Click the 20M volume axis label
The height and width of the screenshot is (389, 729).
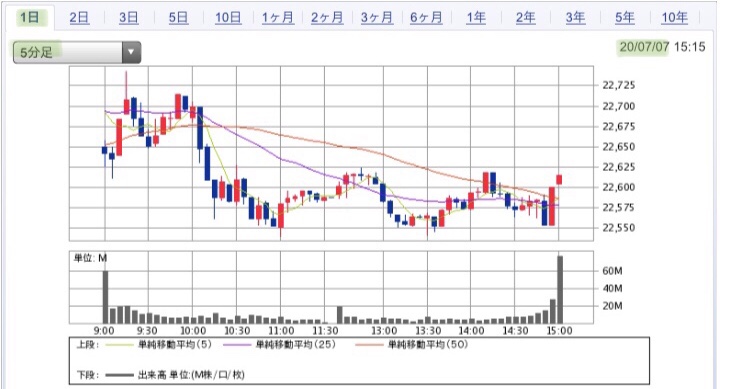612,306
